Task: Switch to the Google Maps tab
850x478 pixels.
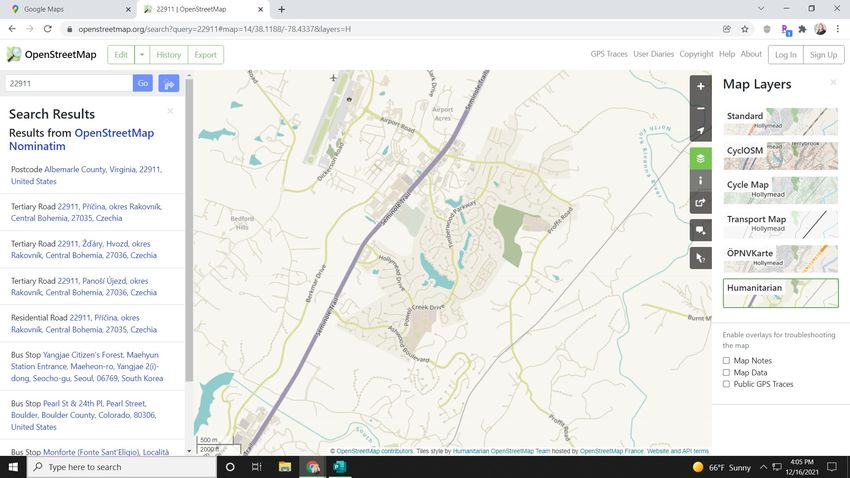Action: 68,9
